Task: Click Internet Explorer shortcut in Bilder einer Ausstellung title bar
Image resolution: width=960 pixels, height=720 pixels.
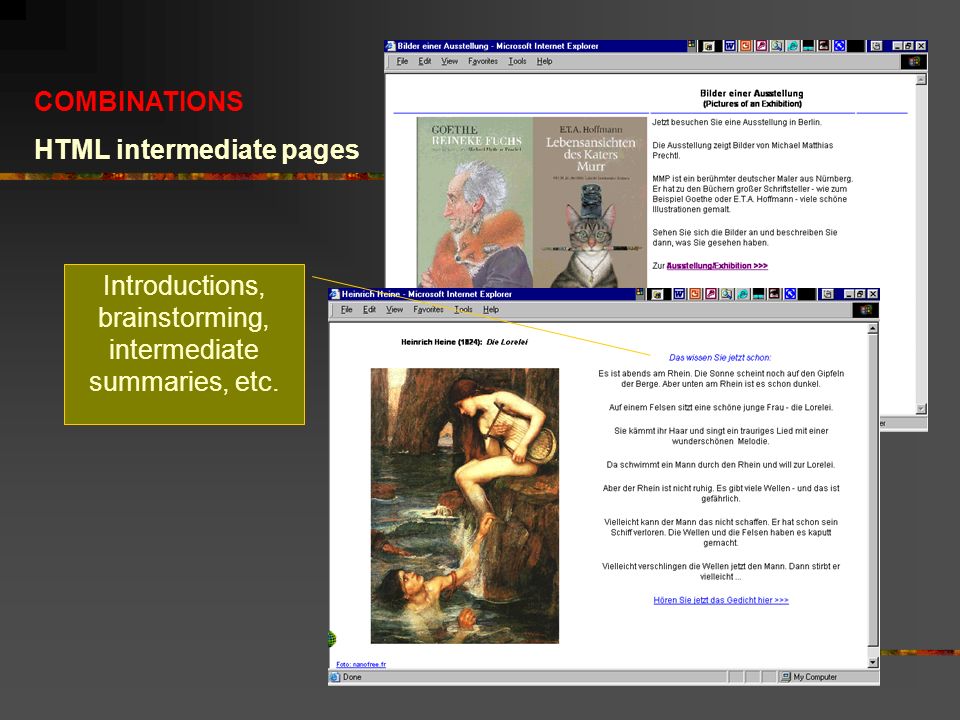Action: (793, 45)
